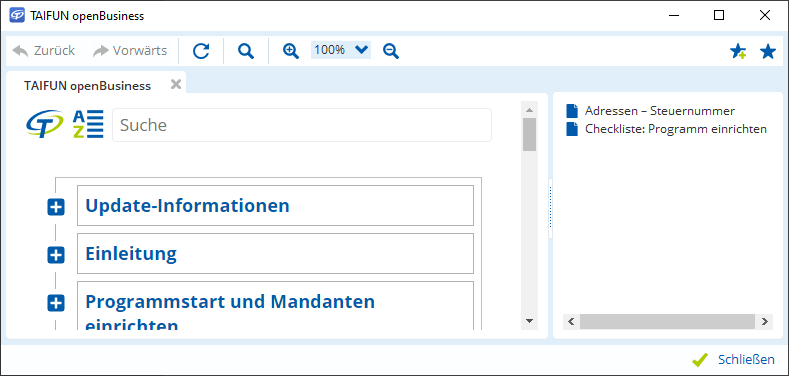Viewport: 789px width, 376px height.
Task: Reload the page with the refresh icon
Action: [x=201, y=51]
